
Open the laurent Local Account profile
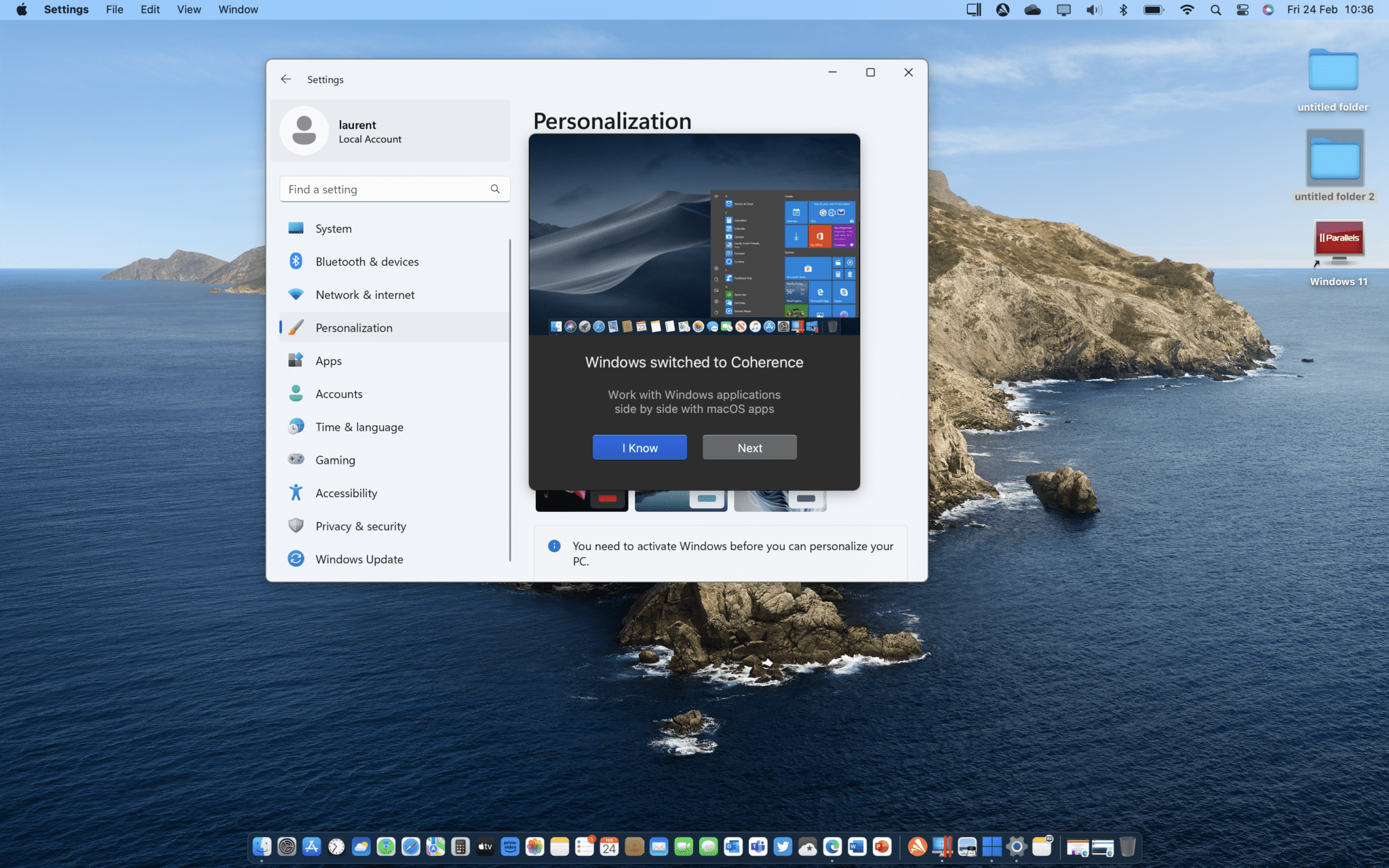pos(390,131)
